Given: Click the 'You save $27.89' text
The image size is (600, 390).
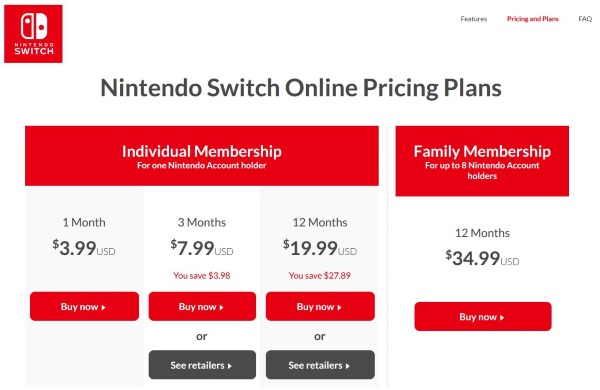Looking at the screenshot, I should 320,276.
